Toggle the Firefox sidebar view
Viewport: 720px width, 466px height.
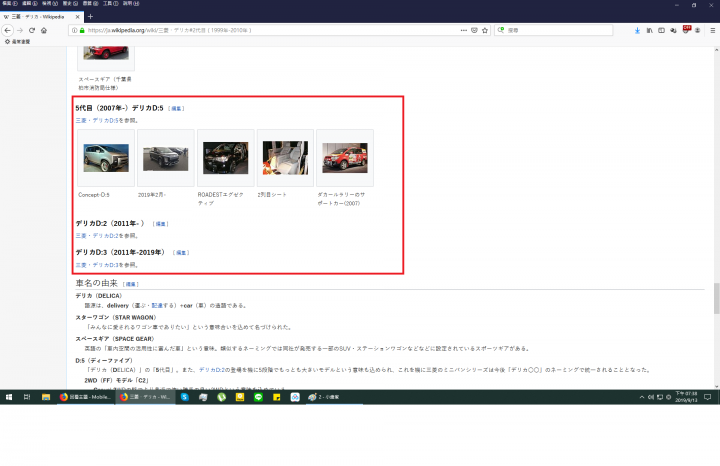tap(661, 30)
